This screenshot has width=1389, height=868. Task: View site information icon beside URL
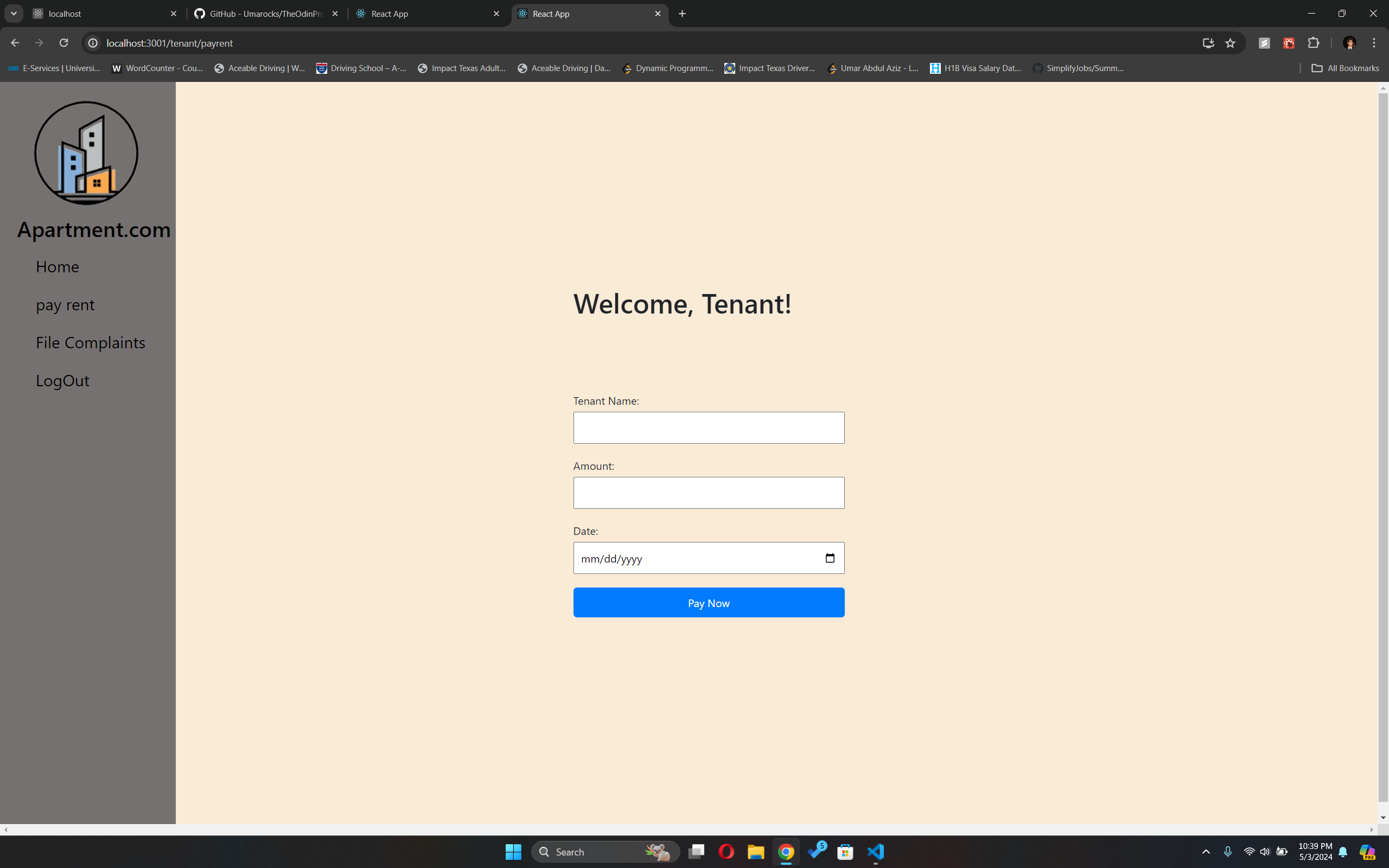tap(93, 43)
